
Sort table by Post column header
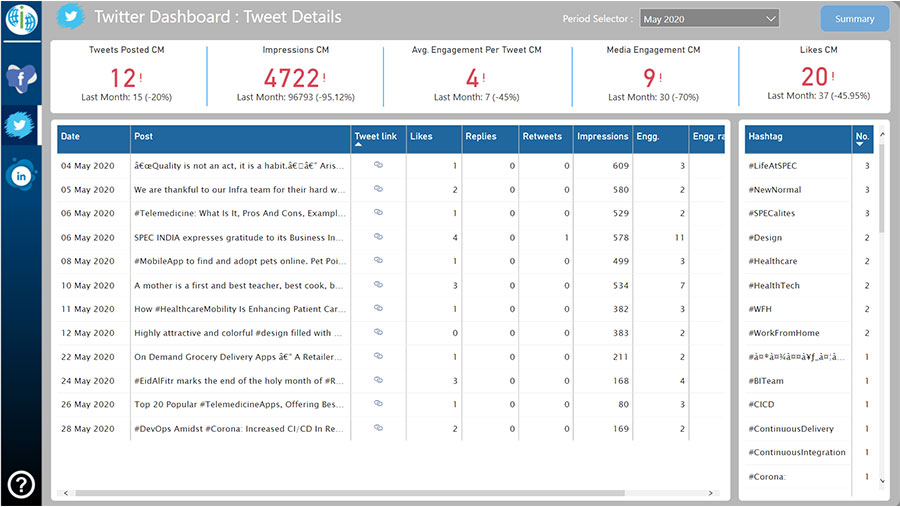tap(240, 139)
